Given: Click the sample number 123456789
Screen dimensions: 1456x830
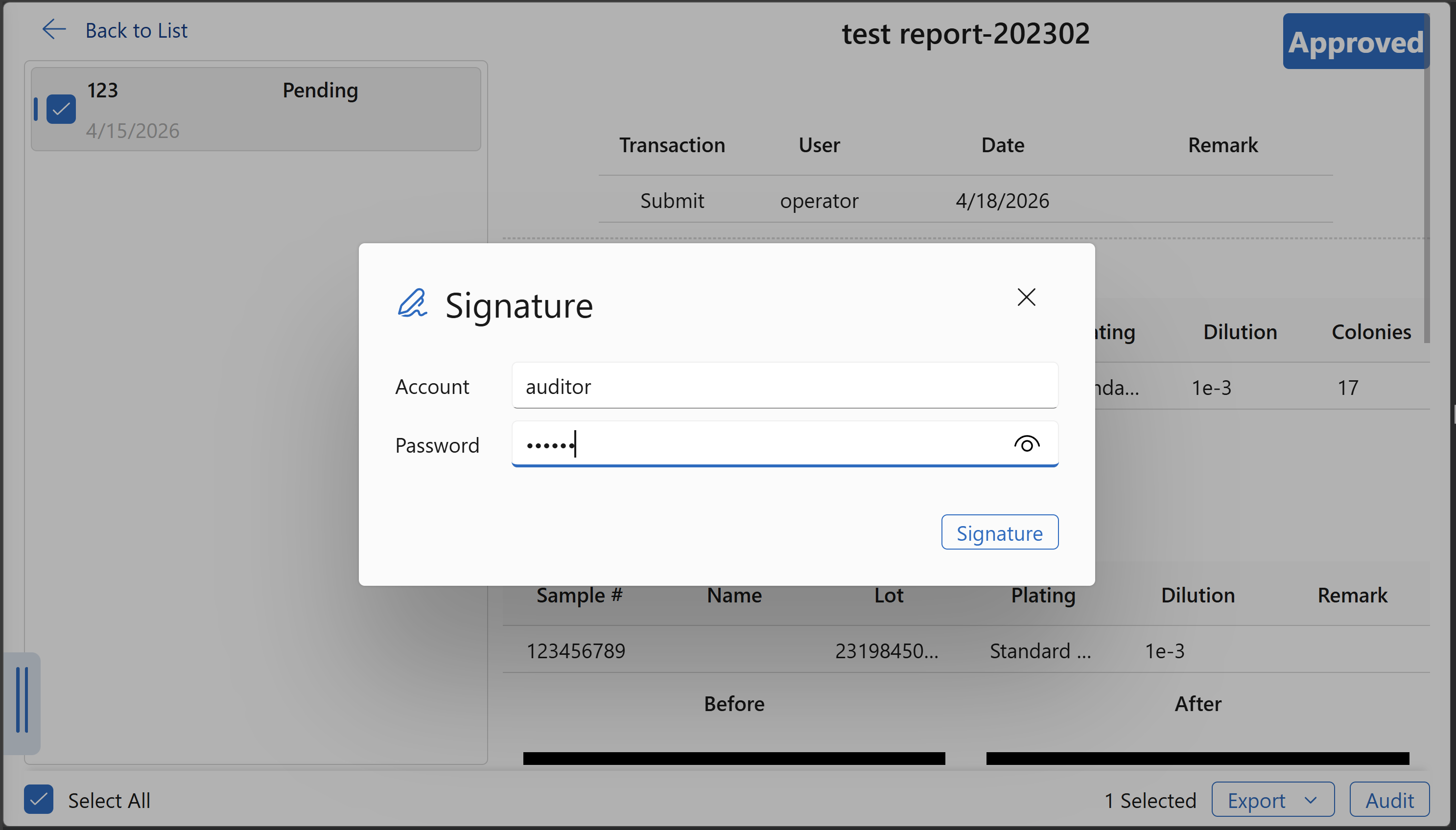Looking at the screenshot, I should click(576, 651).
